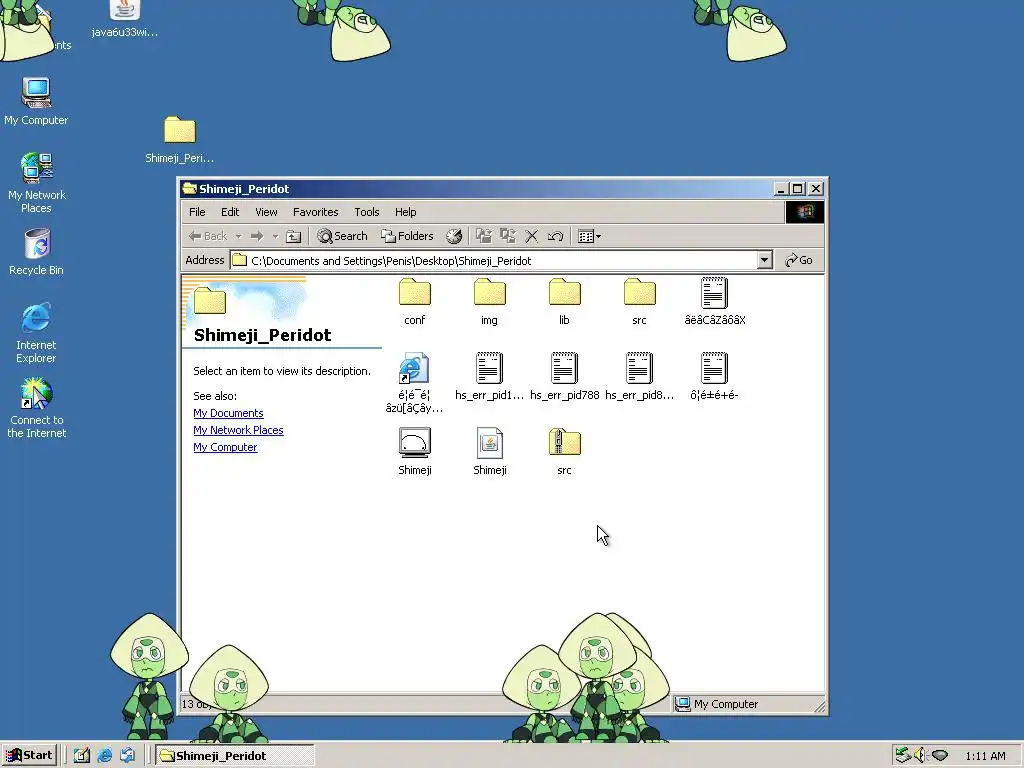Select the Shimeji Java jar file
Viewport: 1024px width, 768px height.
pos(489,451)
